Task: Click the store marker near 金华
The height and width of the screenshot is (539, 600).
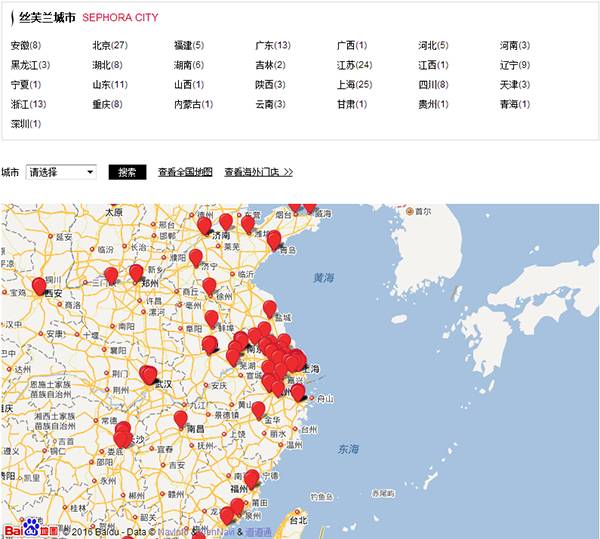Action: click(258, 410)
